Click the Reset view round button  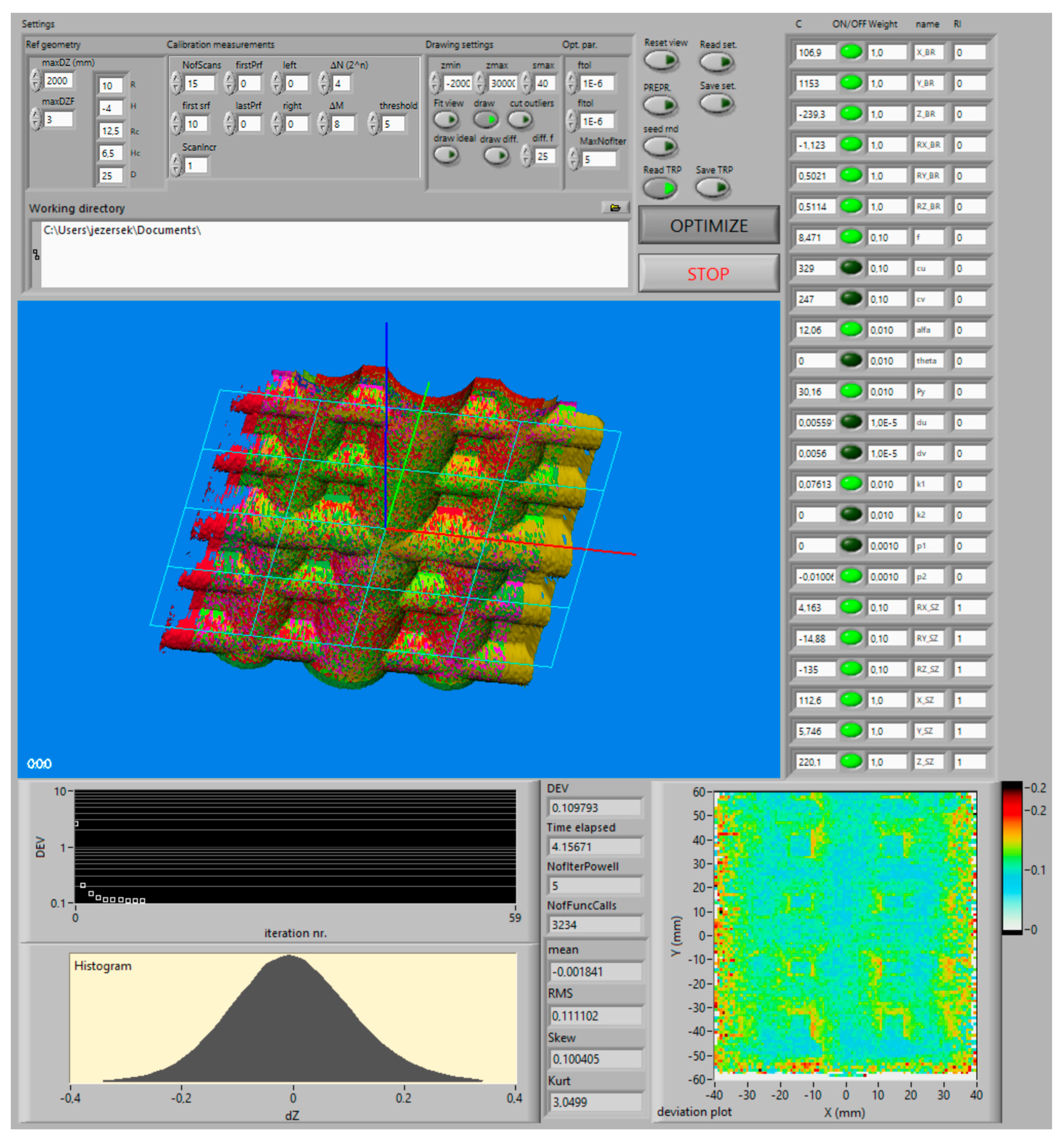(661, 60)
